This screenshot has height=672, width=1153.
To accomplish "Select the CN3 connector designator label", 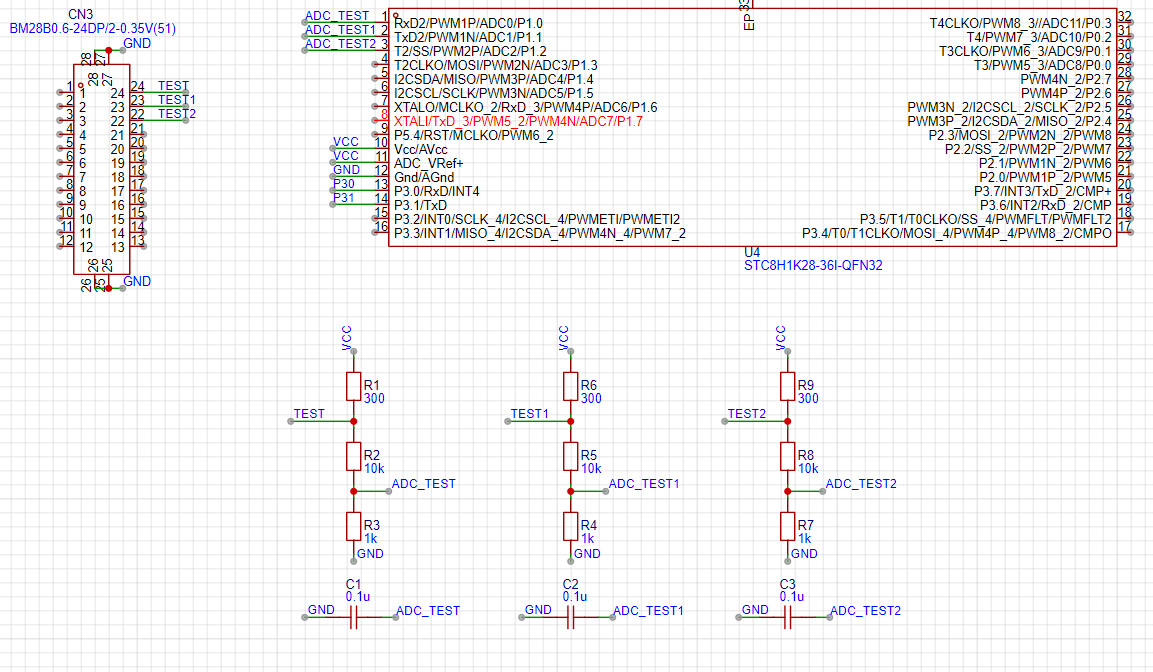I will click(80, 15).
